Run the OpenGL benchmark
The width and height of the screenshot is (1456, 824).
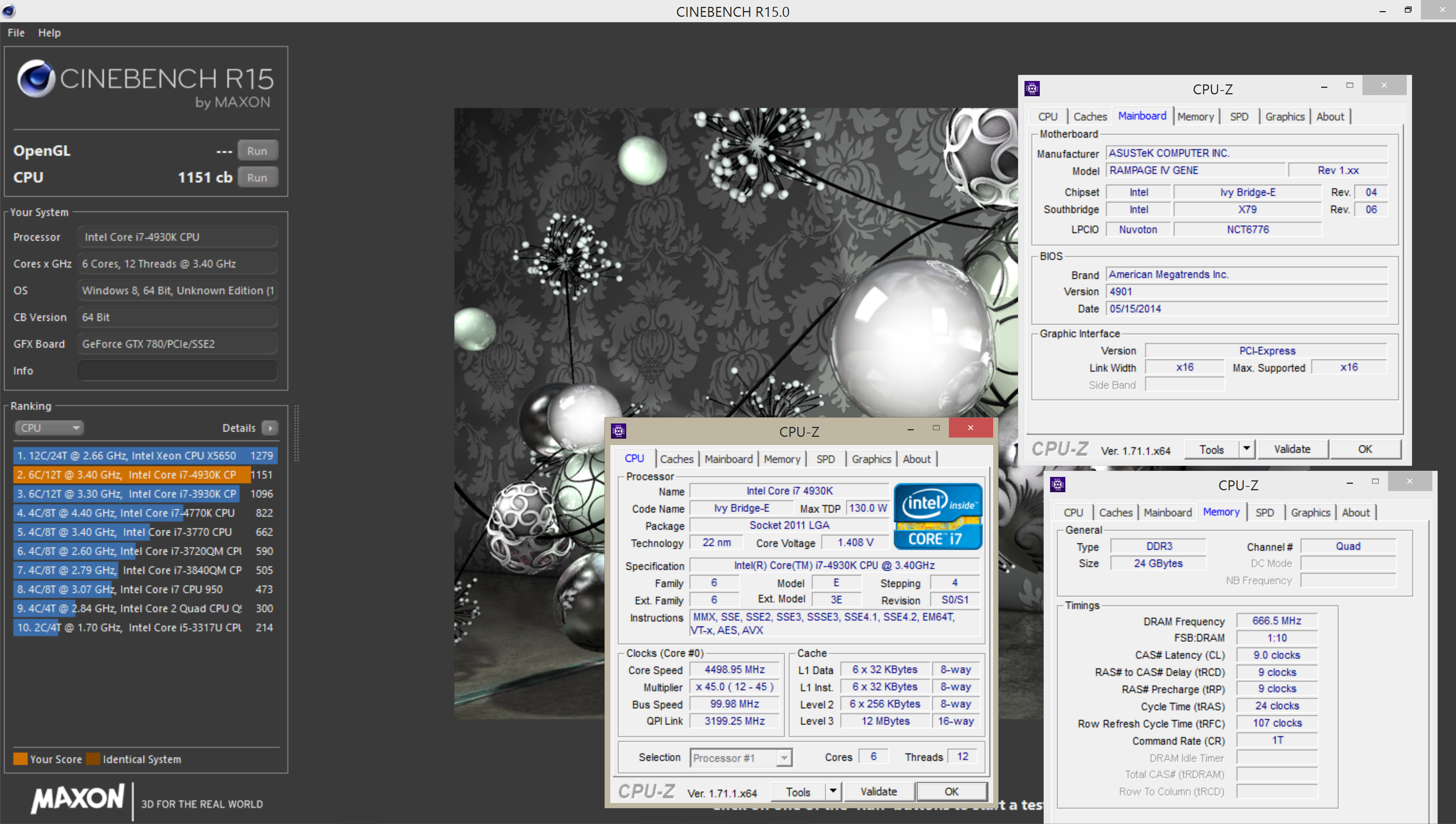click(x=257, y=151)
